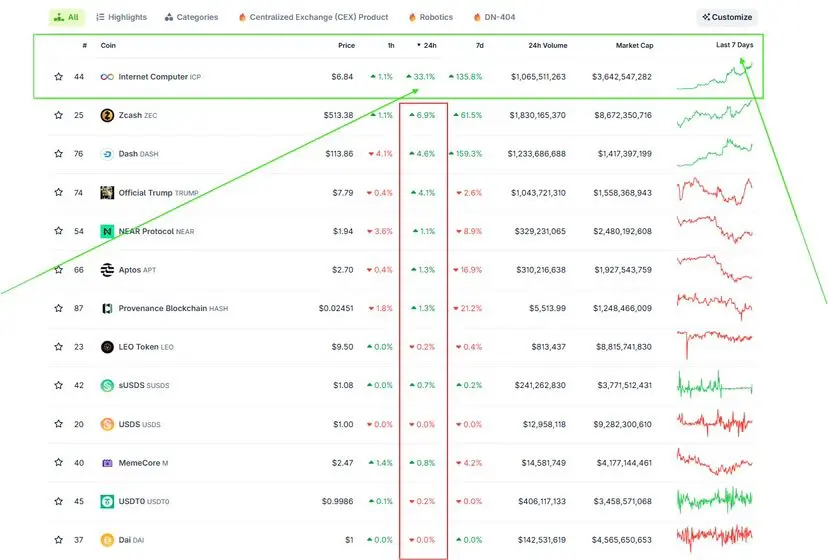Click Provenance Blockchain price $0.02451
828x560 pixels.
click(336, 308)
